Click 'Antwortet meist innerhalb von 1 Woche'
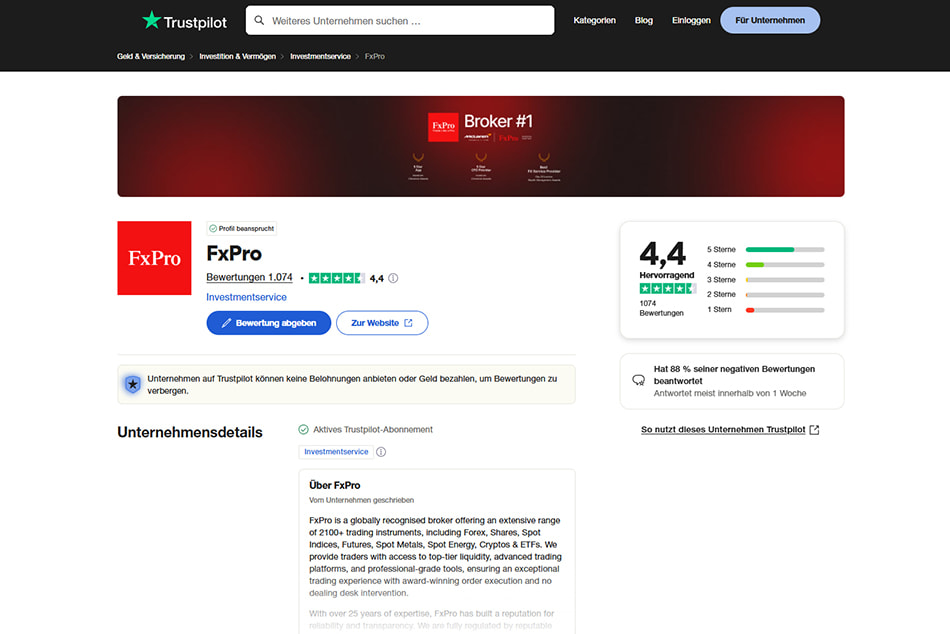950x634 pixels. pyautogui.click(x=730, y=393)
